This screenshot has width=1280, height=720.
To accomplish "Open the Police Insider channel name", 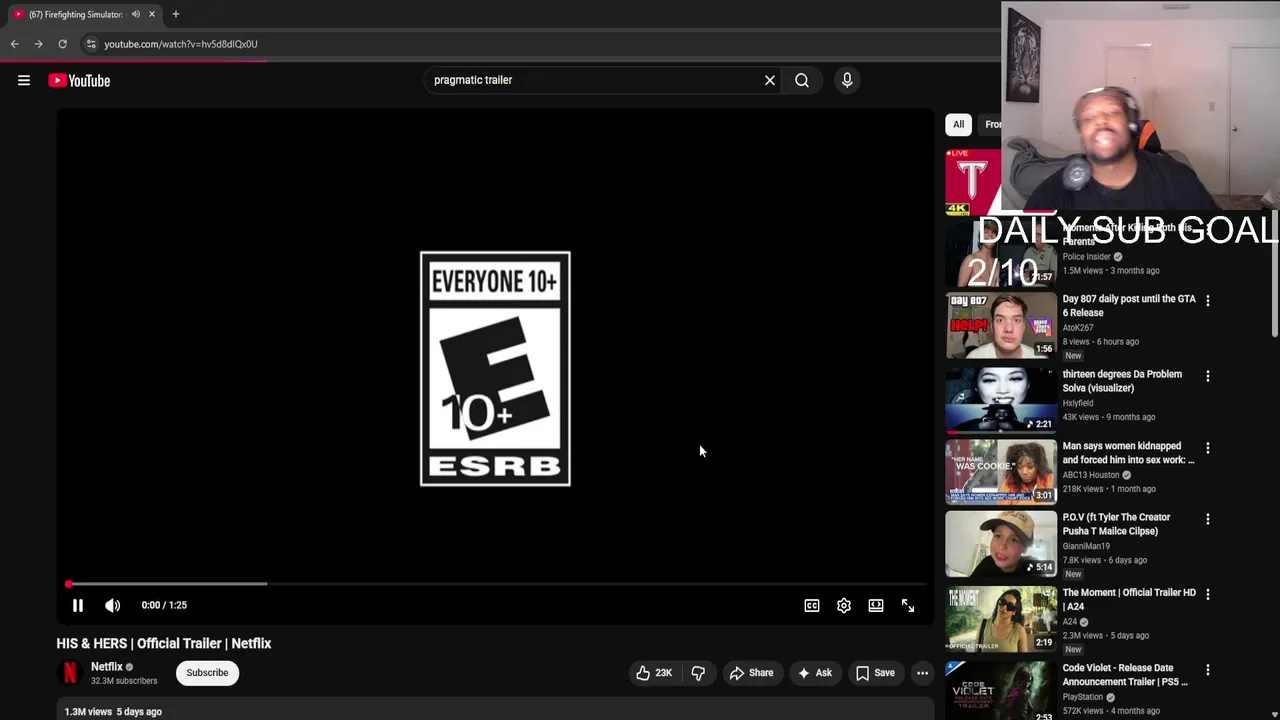I will click(x=1086, y=257).
